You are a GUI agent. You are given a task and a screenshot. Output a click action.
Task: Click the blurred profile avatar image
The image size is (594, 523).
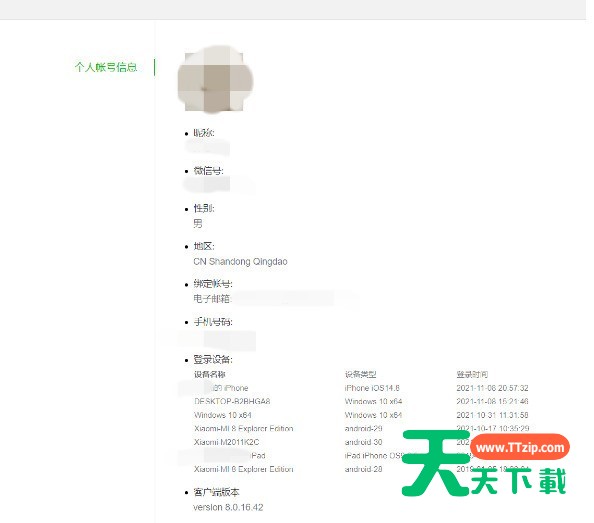pos(215,80)
